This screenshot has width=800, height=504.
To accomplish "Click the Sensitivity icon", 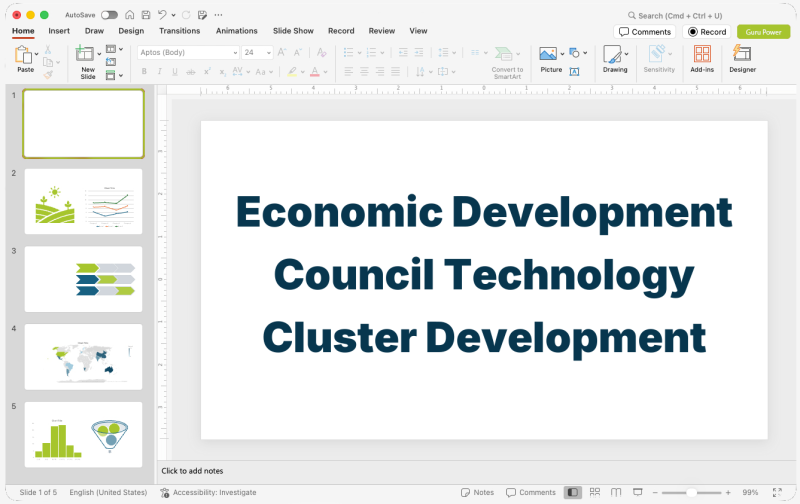I will point(657,54).
